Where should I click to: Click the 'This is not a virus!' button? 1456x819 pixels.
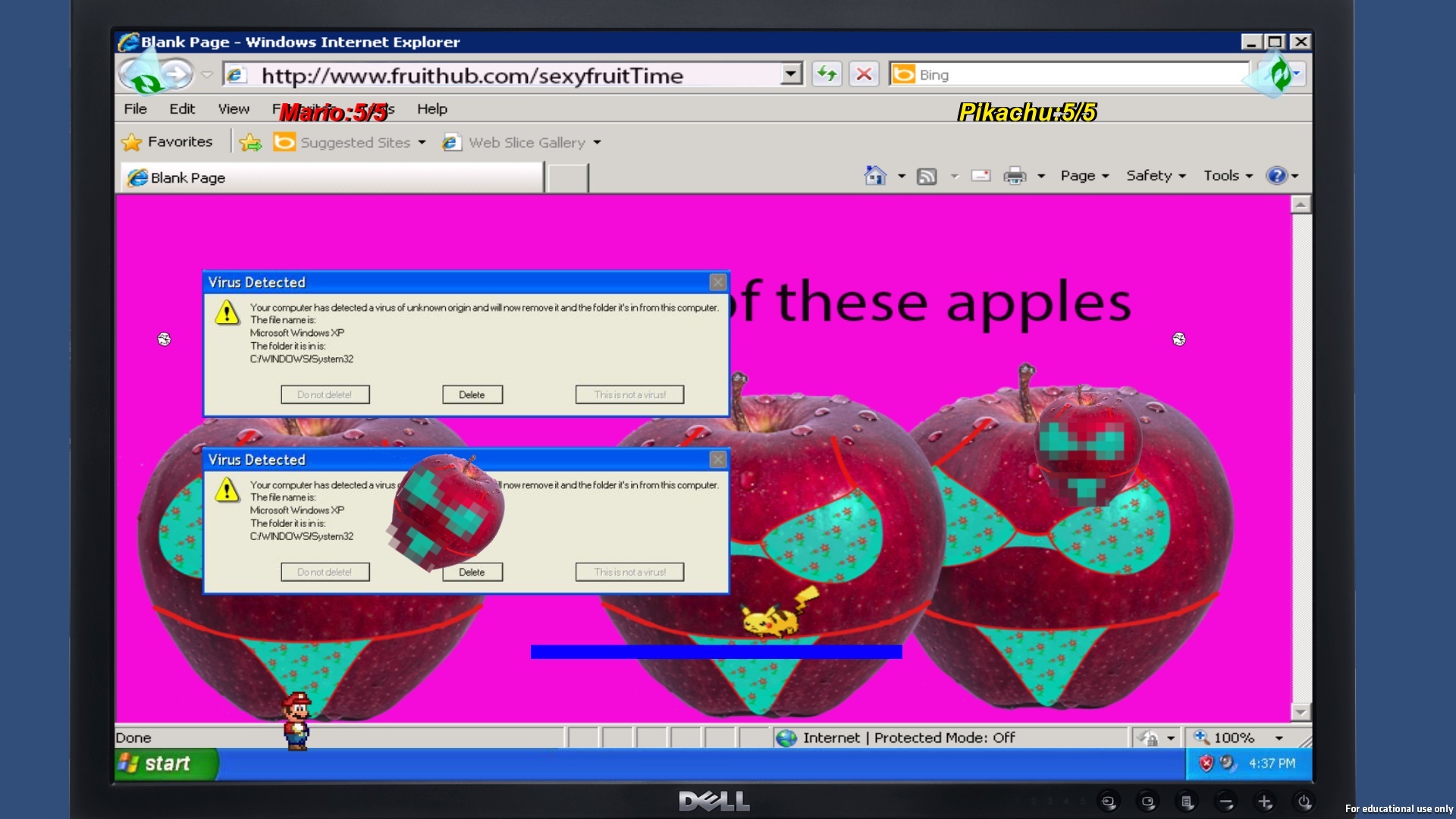tap(629, 394)
